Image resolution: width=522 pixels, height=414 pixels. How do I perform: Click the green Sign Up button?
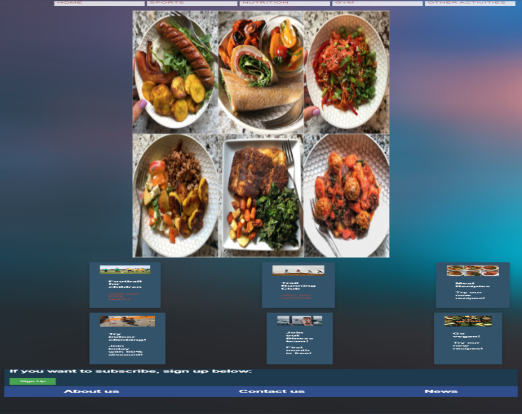[x=33, y=381]
